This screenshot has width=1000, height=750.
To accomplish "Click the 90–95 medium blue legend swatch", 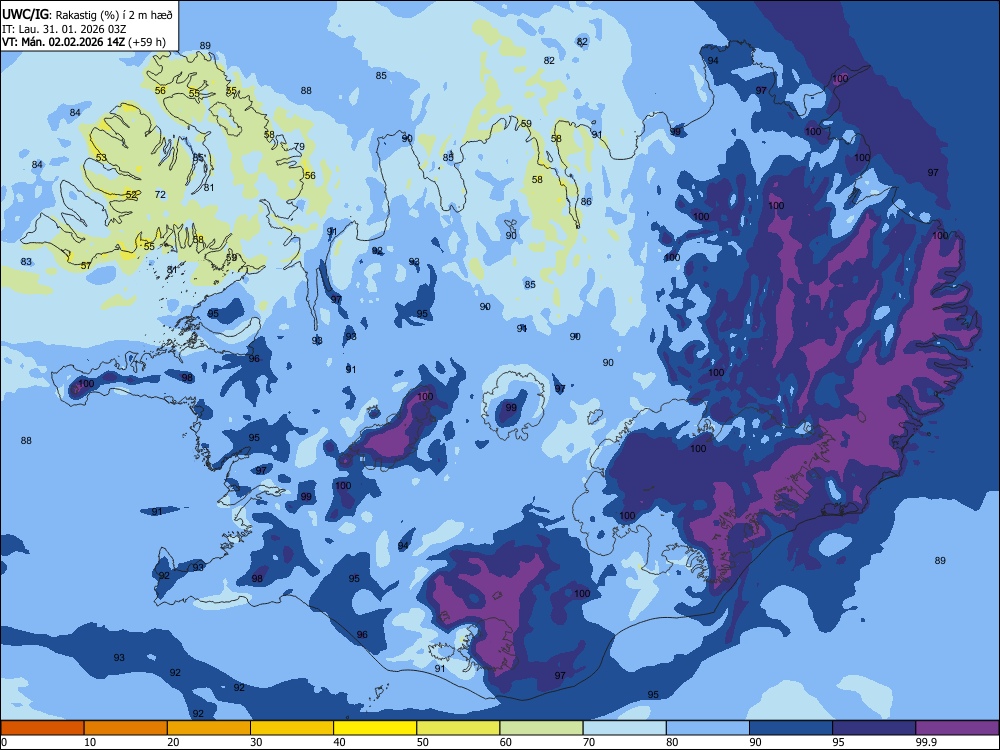I will (791, 728).
